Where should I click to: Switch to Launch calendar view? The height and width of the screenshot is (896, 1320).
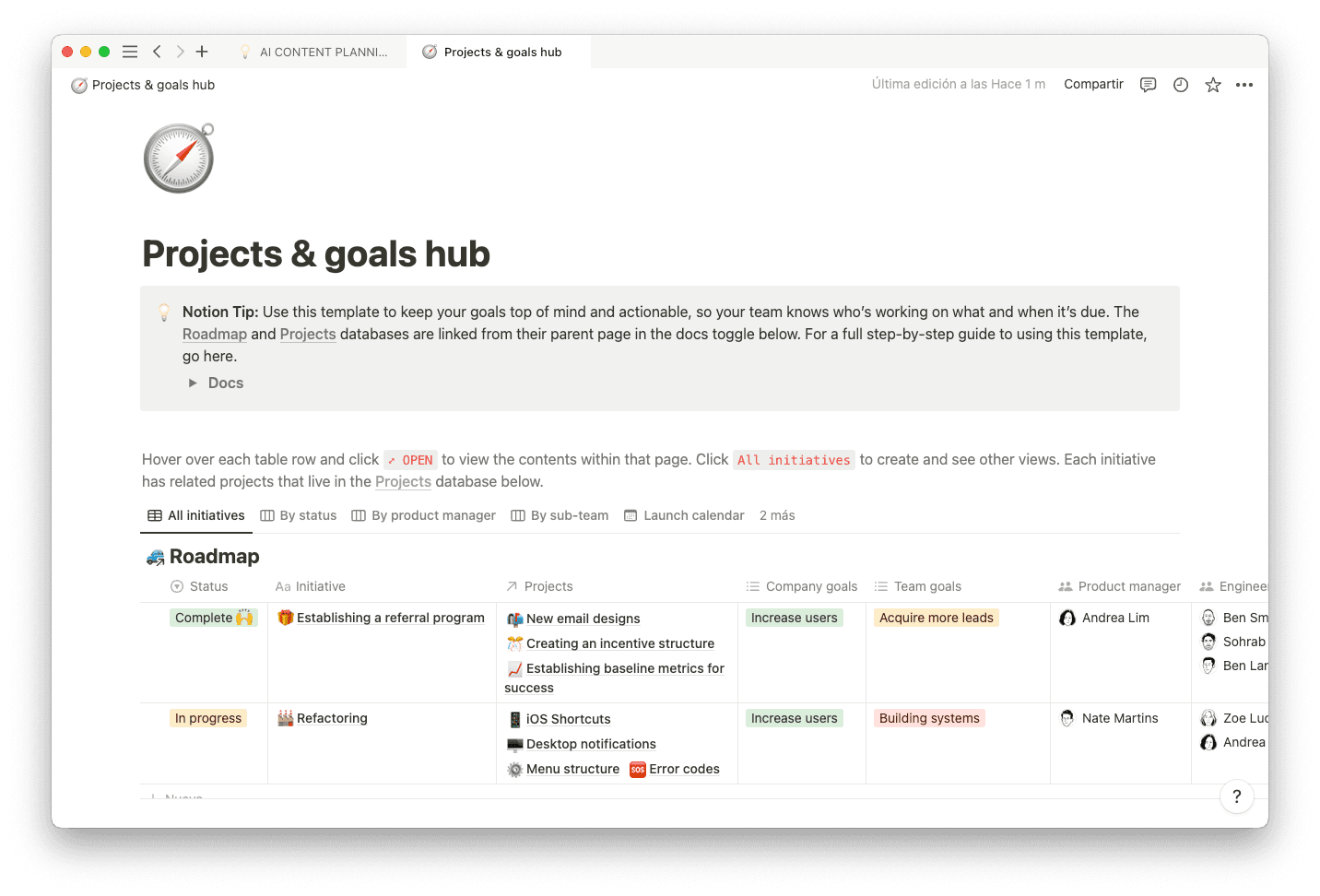point(684,515)
